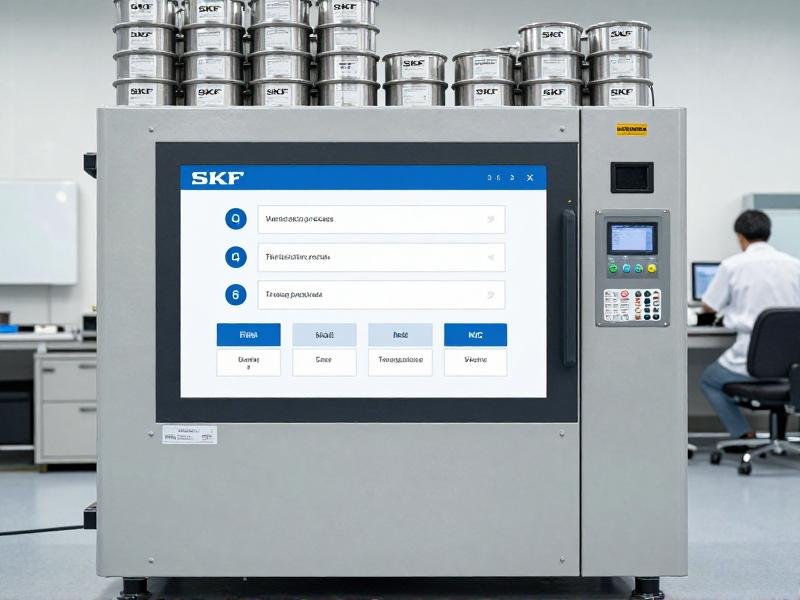Screen dimensions: 800x600
Task: Close the SKF window with the X
Action: [x=530, y=178]
